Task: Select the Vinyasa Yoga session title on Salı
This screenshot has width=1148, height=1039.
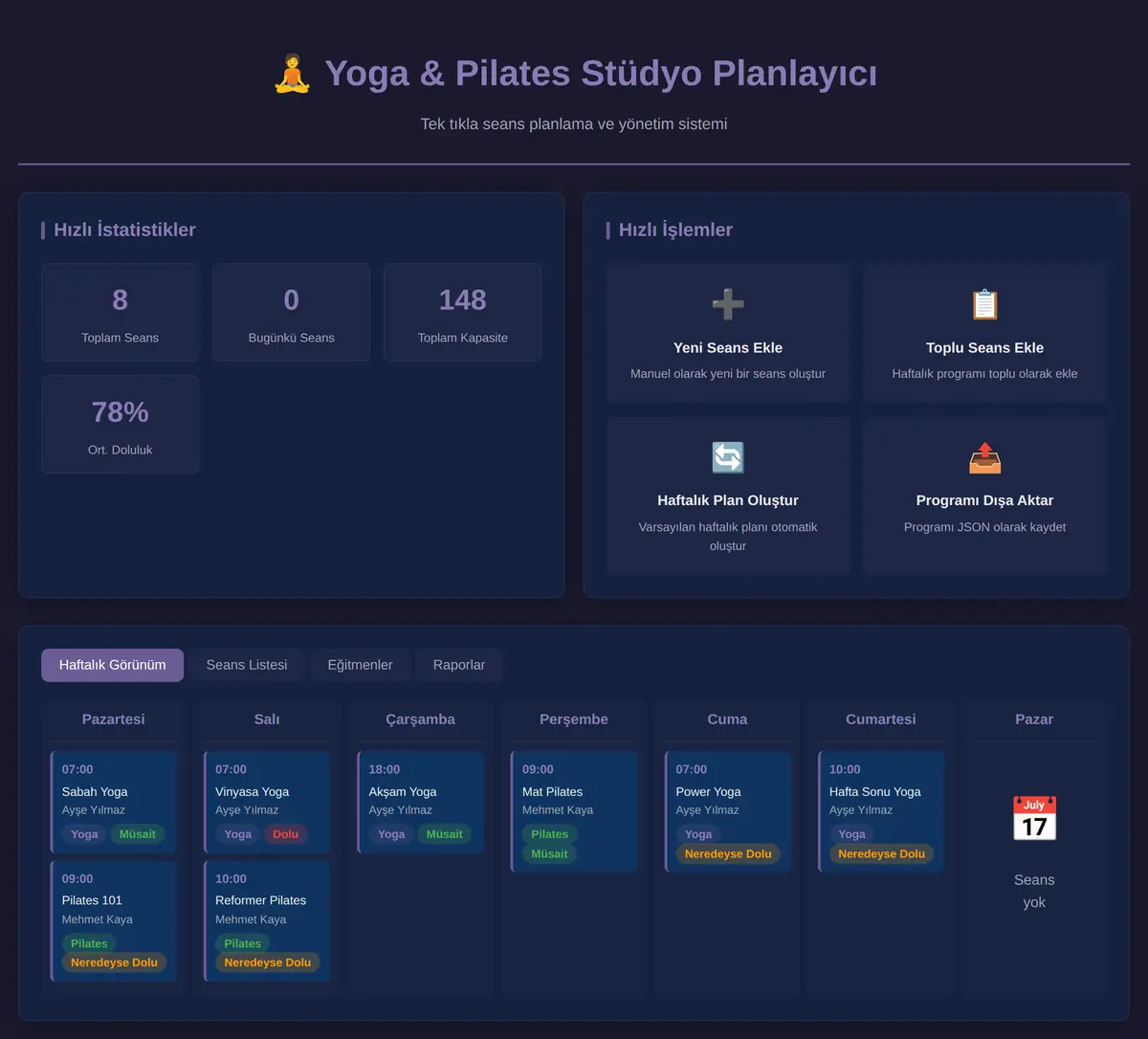Action: click(x=252, y=791)
